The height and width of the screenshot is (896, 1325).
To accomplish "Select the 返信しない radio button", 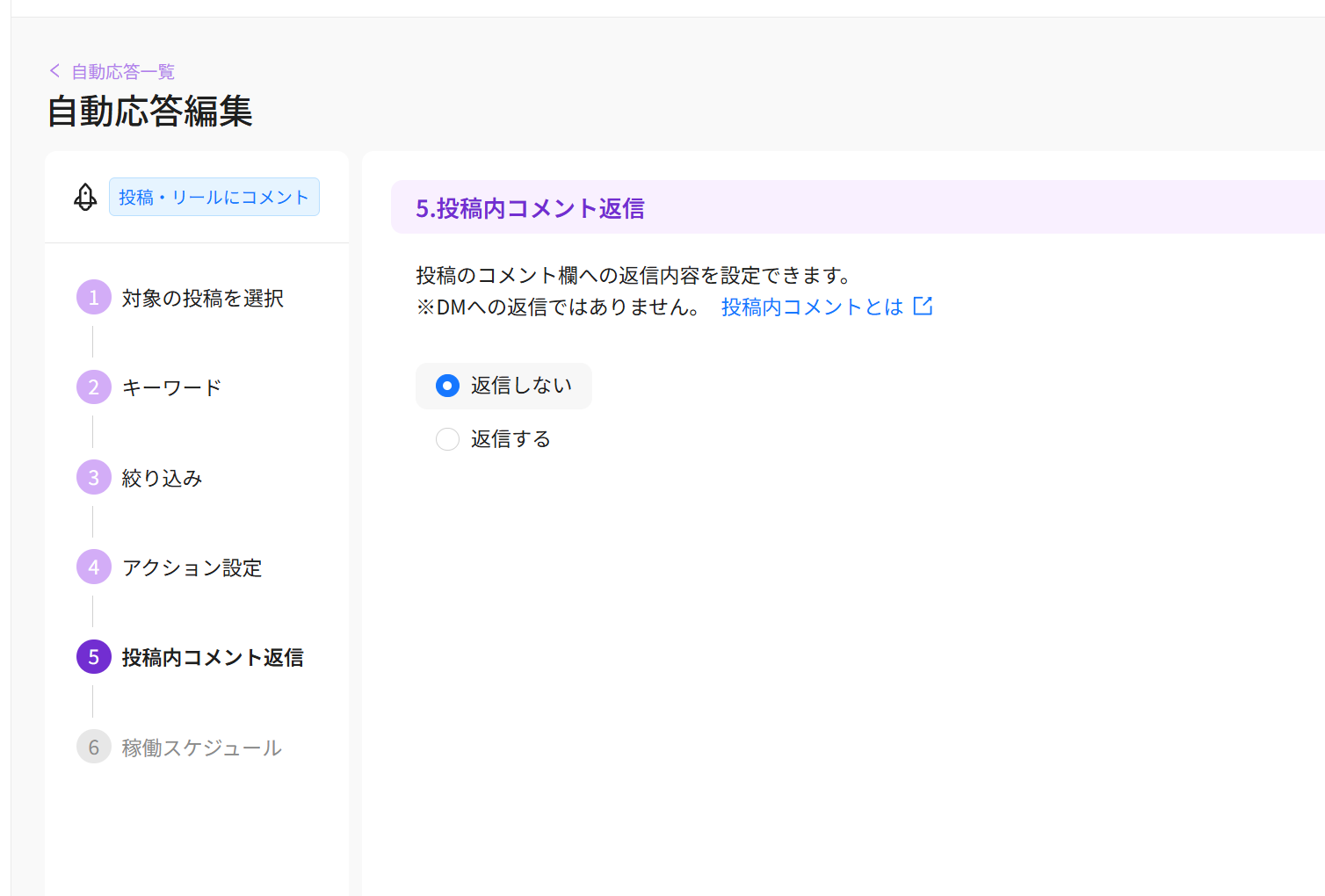I will coord(448,386).
